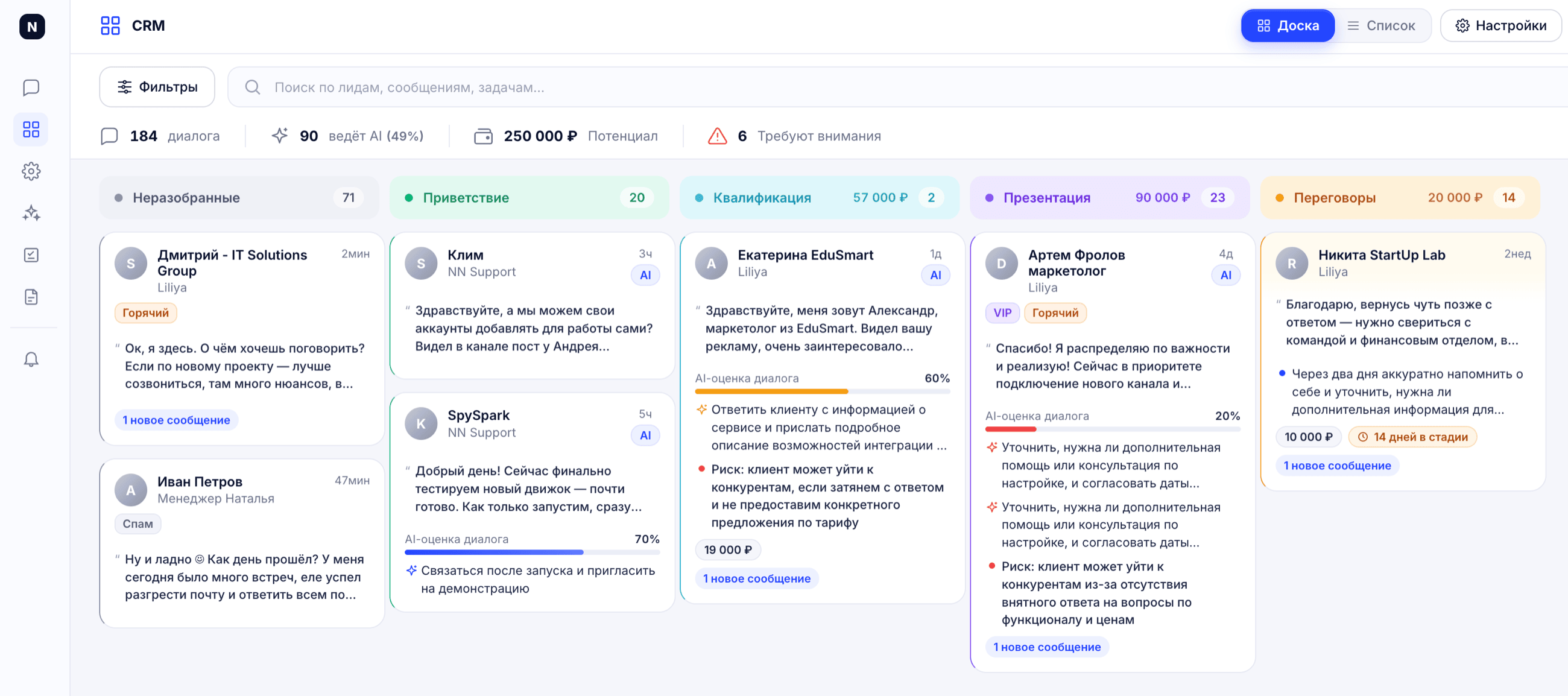This screenshot has width=1568, height=696.
Task: Click the 60% AI score bar on Екатерина
Action: [823, 391]
